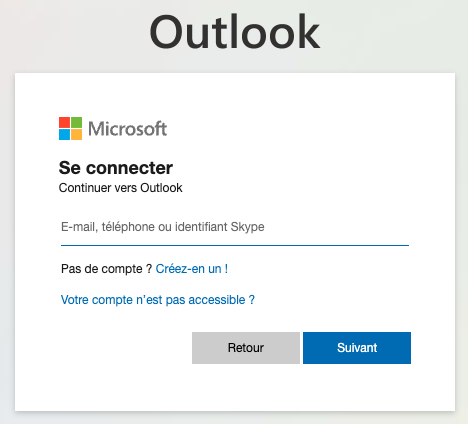This screenshot has width=468, height=424.
Task: Click the Microsoft wordmark text
Action: coord(127,129)
